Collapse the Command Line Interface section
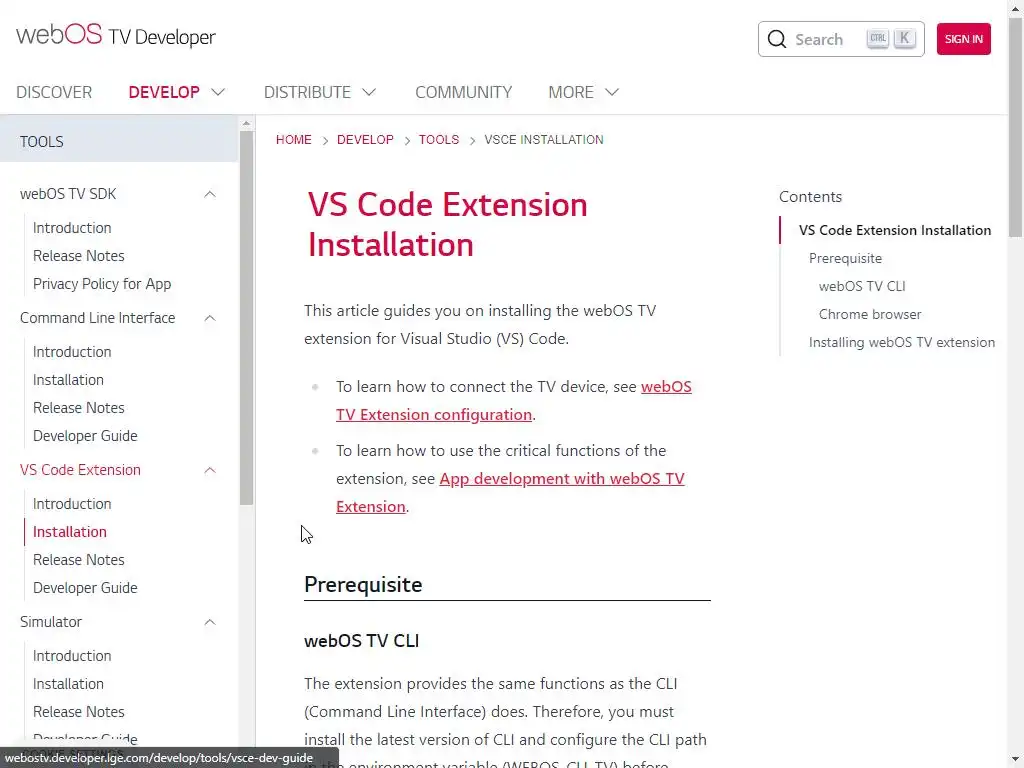 coord(210,318)
